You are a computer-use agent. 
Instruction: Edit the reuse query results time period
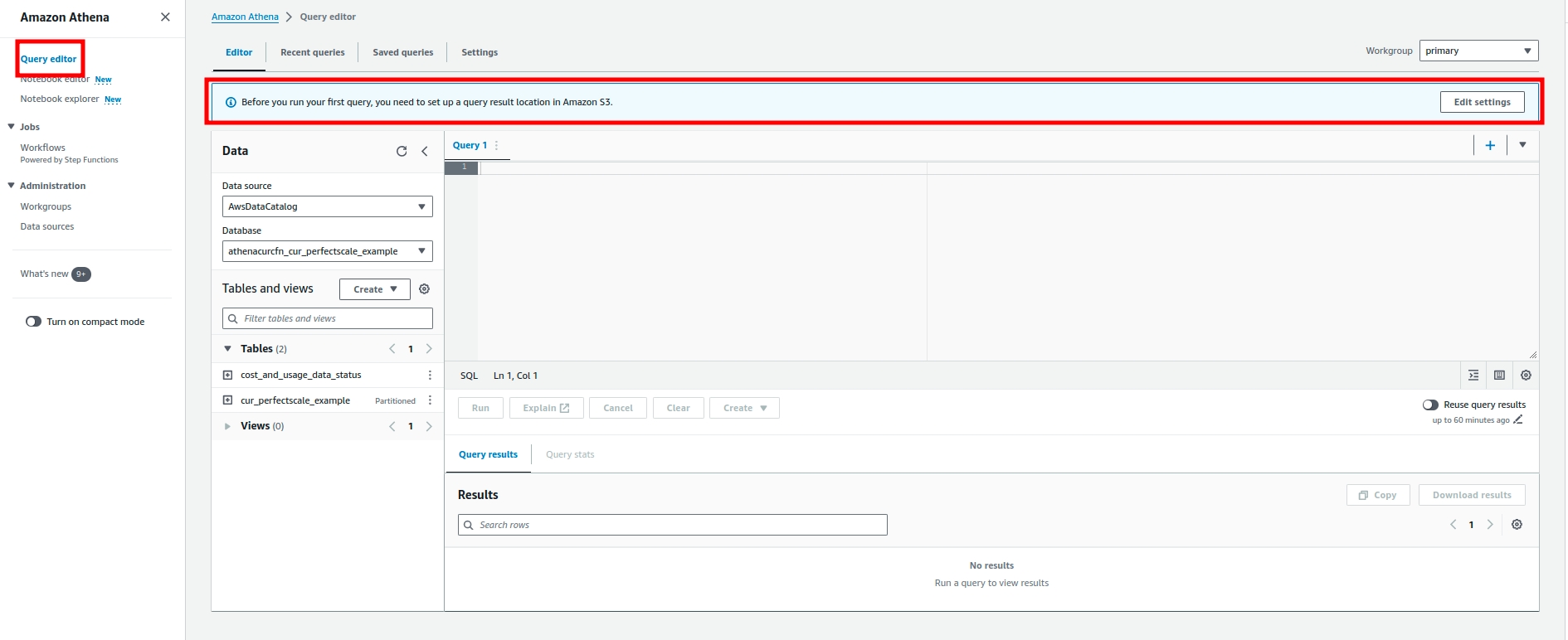coord(1518,420)
